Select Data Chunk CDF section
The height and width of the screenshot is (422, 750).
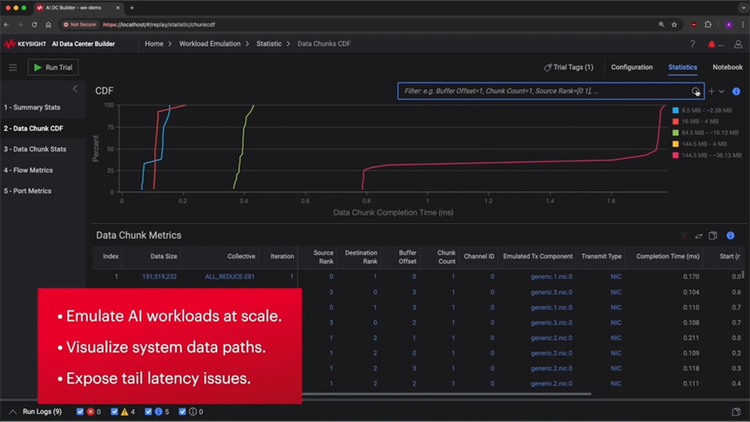(x=33, y=128)
